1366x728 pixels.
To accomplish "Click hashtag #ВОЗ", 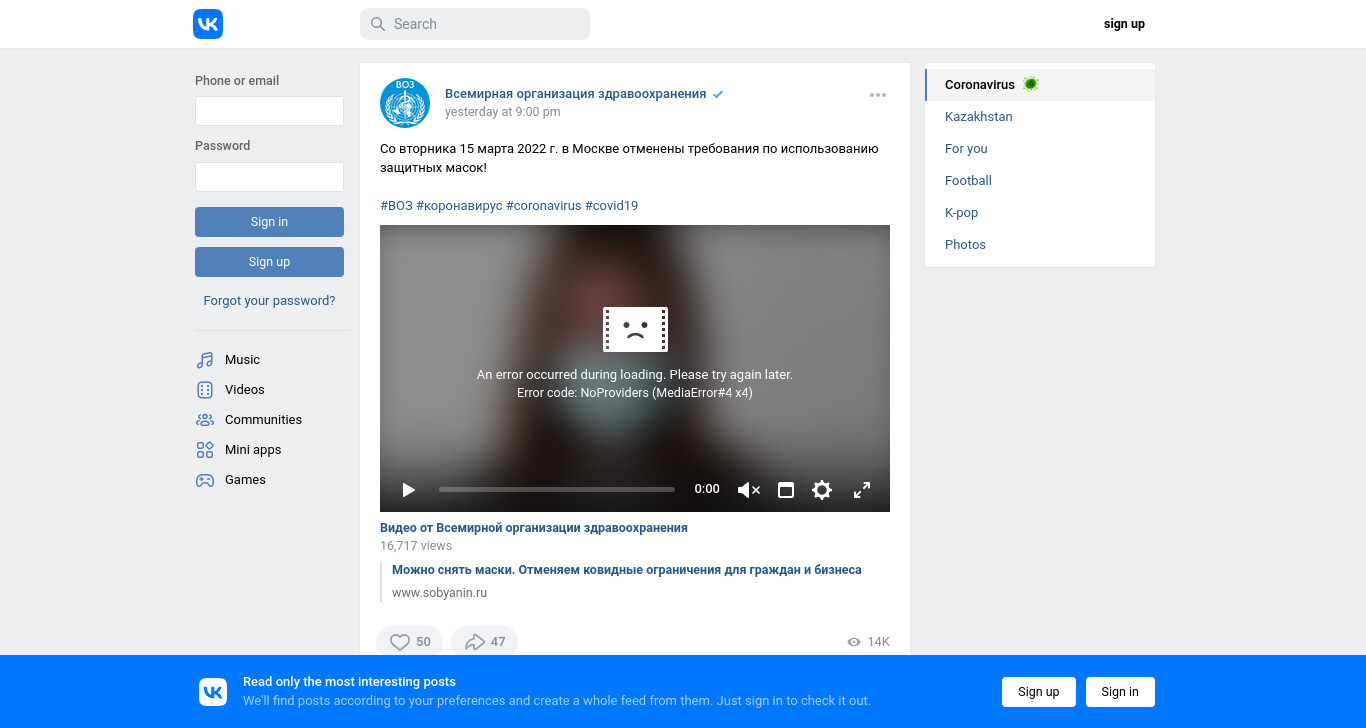I will [x=396, y=206].
